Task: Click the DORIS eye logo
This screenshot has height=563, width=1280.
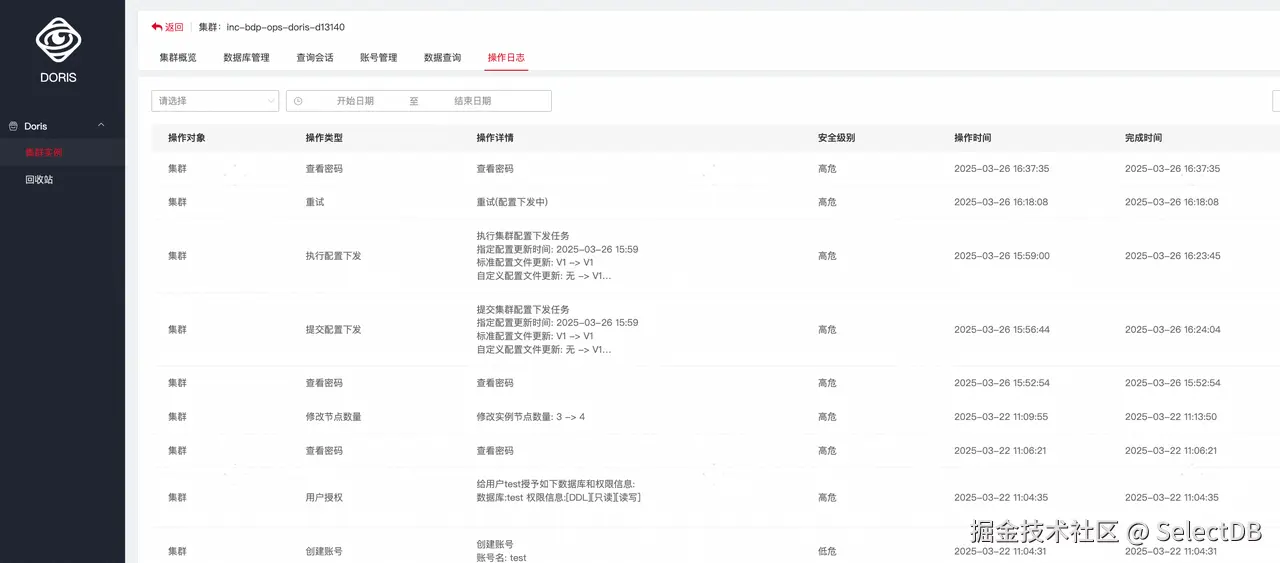Action: click(58, 41)
